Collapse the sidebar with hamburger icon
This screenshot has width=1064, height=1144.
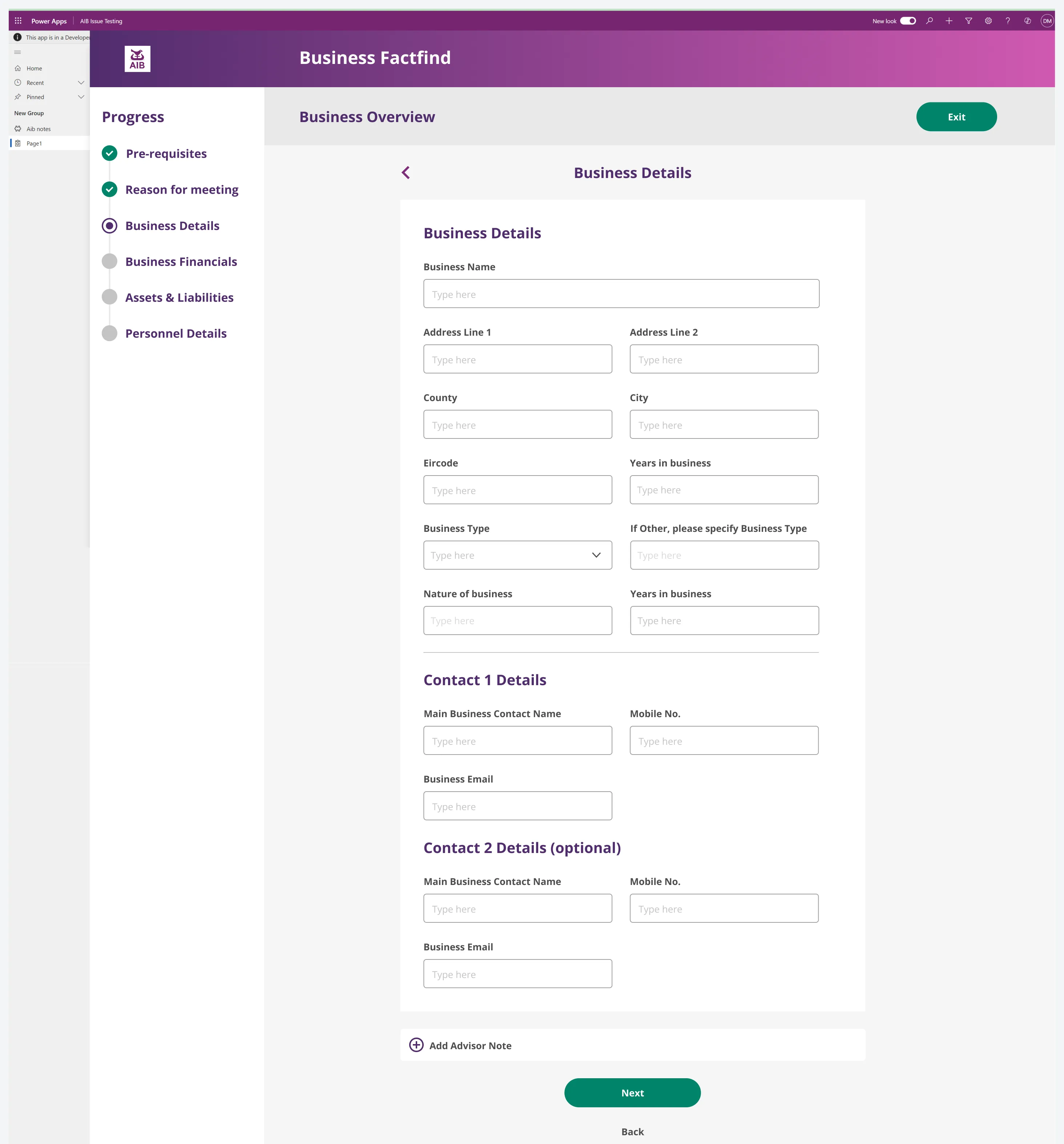[x=17, y=52]
